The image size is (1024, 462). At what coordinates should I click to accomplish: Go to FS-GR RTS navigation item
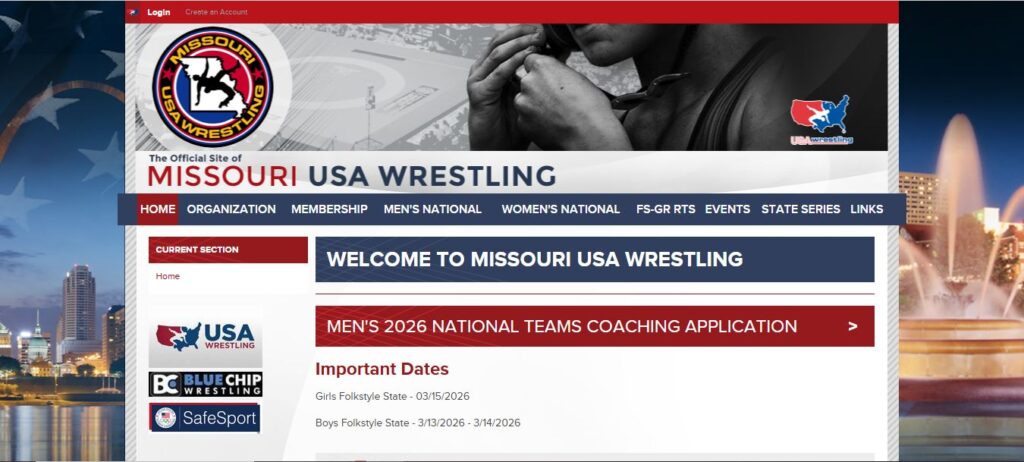click(x=665, y=209)
